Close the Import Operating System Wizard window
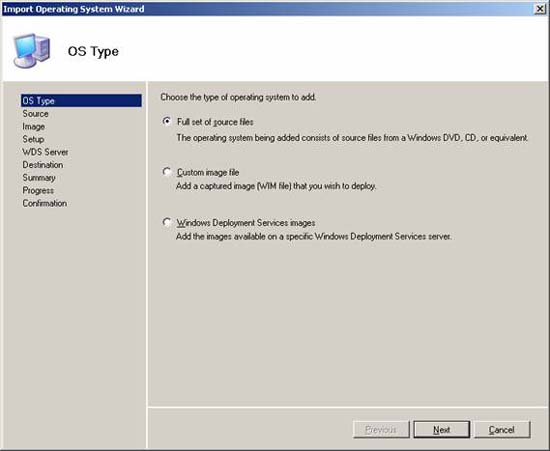Image resolution: width=550 pixels, height=451 pixels. pyautogui.click(x=539, y=9)
